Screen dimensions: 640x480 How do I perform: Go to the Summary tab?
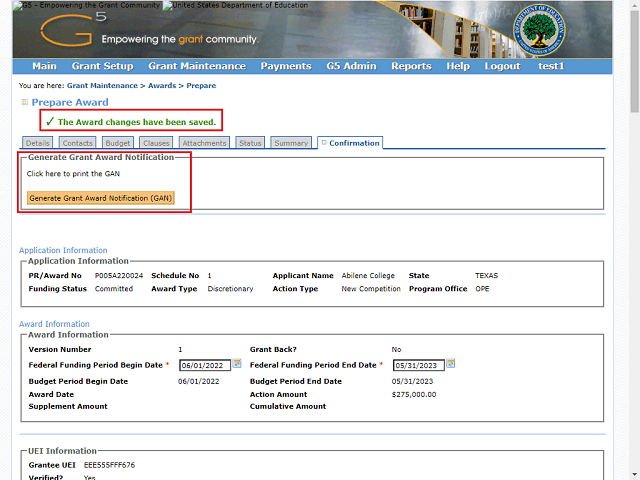(291, 143)
